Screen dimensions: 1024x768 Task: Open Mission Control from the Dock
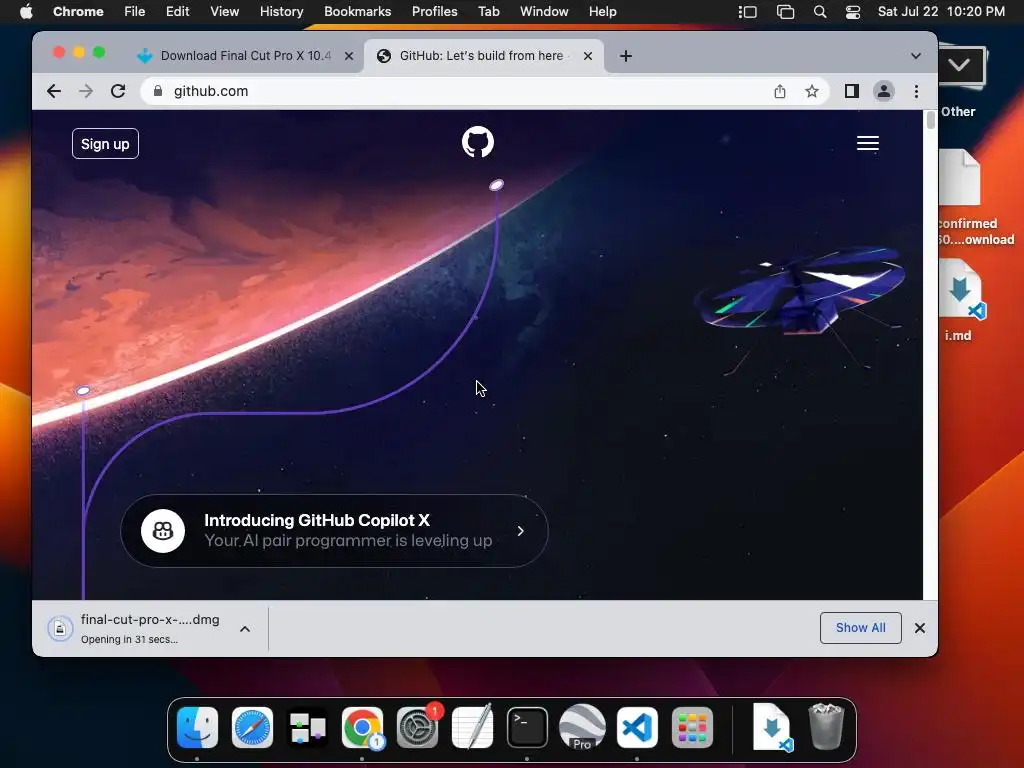click(308, 728)
